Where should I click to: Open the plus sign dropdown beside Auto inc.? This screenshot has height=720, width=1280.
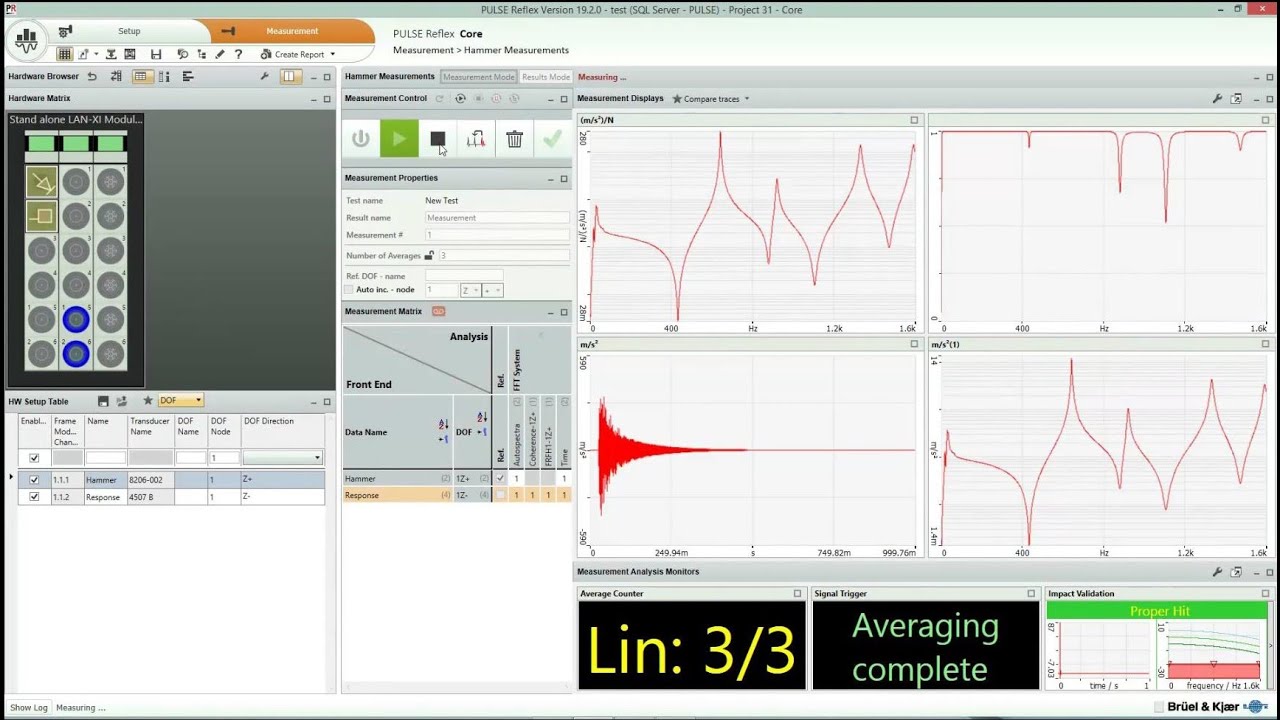pyautogui.click(x=493, y=290)
